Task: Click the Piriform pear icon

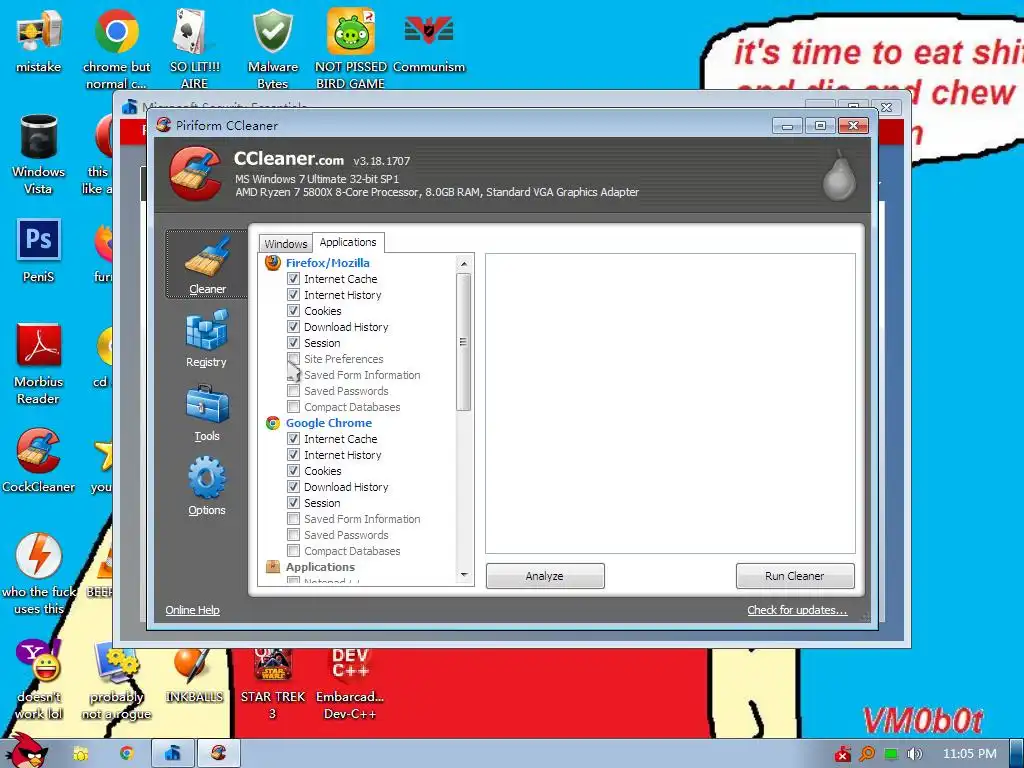Action: click(839, 175)
